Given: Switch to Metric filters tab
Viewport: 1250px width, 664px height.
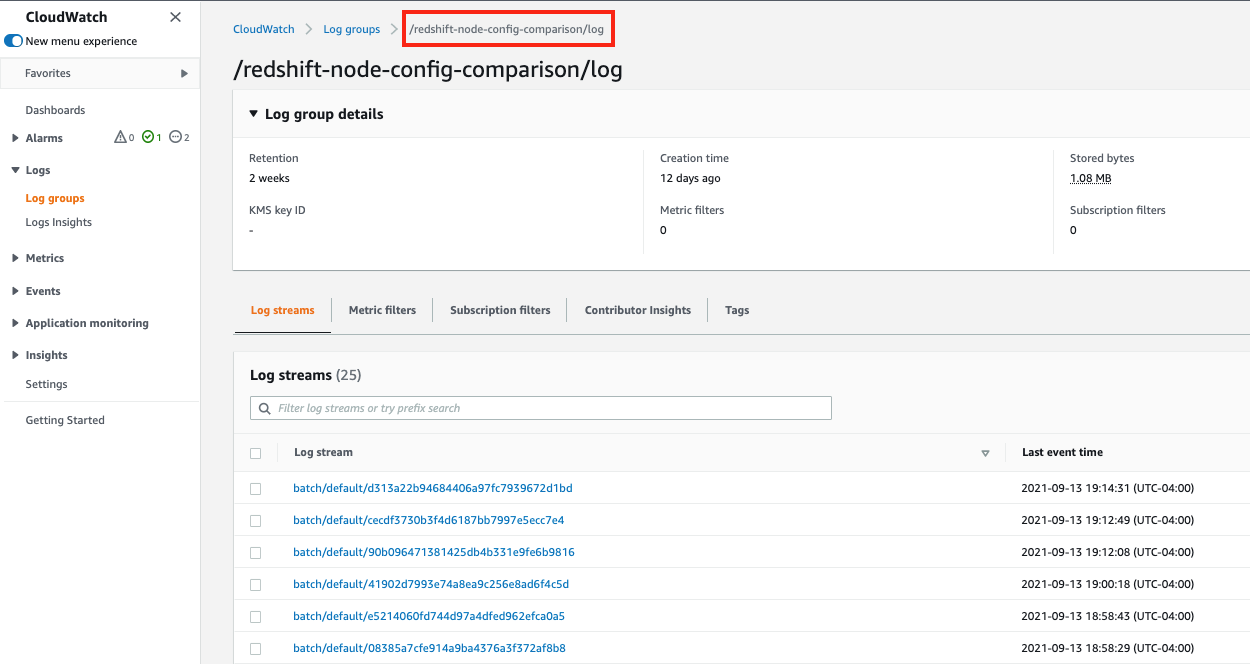Looking at the screenshot, I should [382, 310].
